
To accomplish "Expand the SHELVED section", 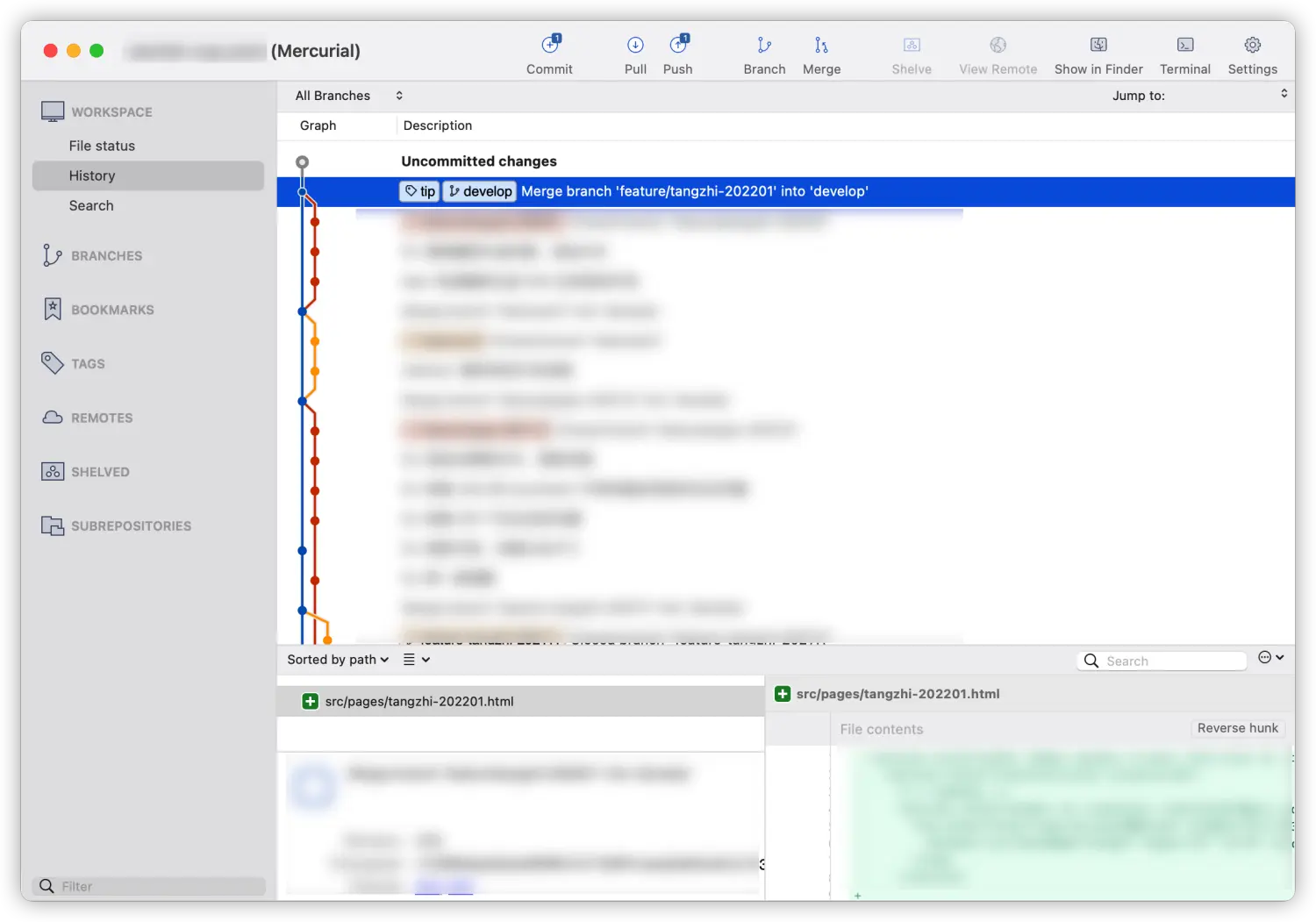I will 100,472.
